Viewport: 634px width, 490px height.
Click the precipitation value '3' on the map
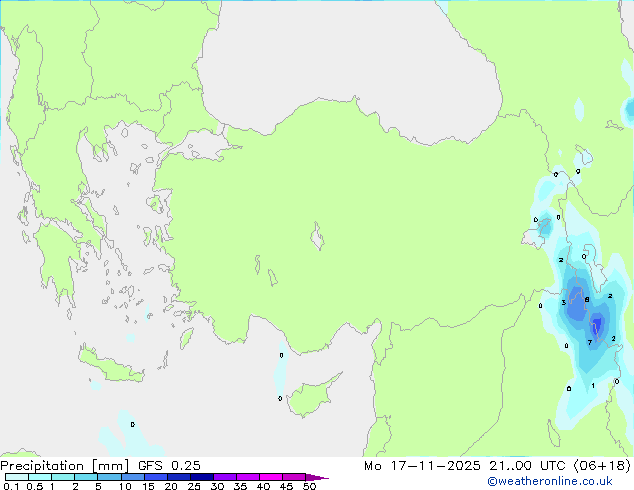[564, 302]
